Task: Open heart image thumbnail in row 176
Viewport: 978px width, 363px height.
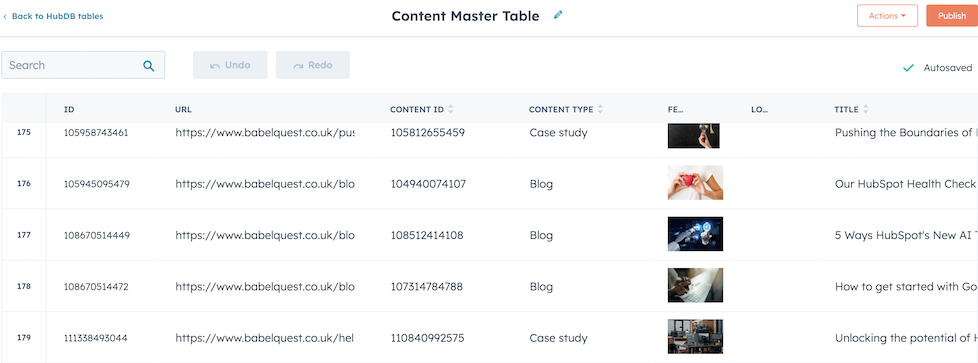Action: (x=695, y=183)
